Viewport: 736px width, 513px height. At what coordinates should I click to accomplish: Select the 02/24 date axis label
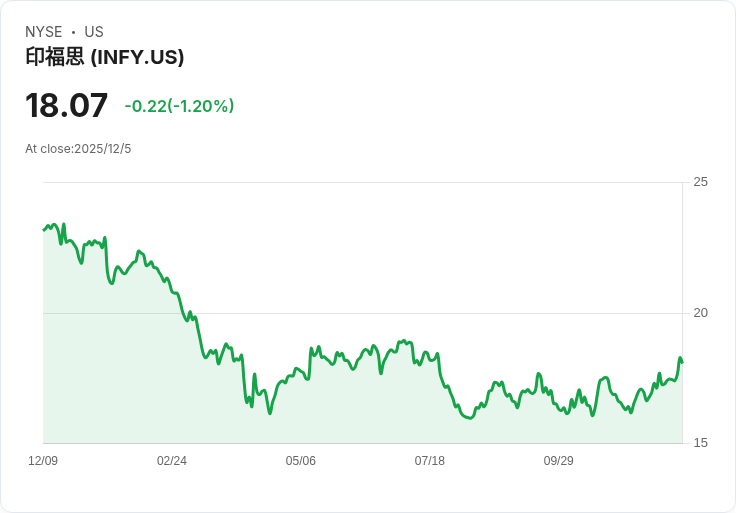point(172,461)
